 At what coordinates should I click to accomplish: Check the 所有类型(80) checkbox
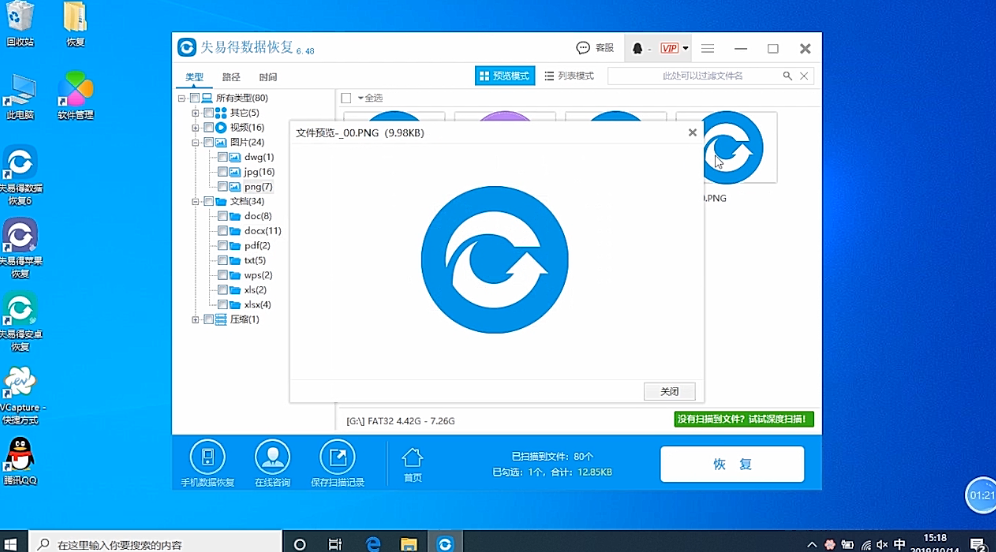(194, 98)
